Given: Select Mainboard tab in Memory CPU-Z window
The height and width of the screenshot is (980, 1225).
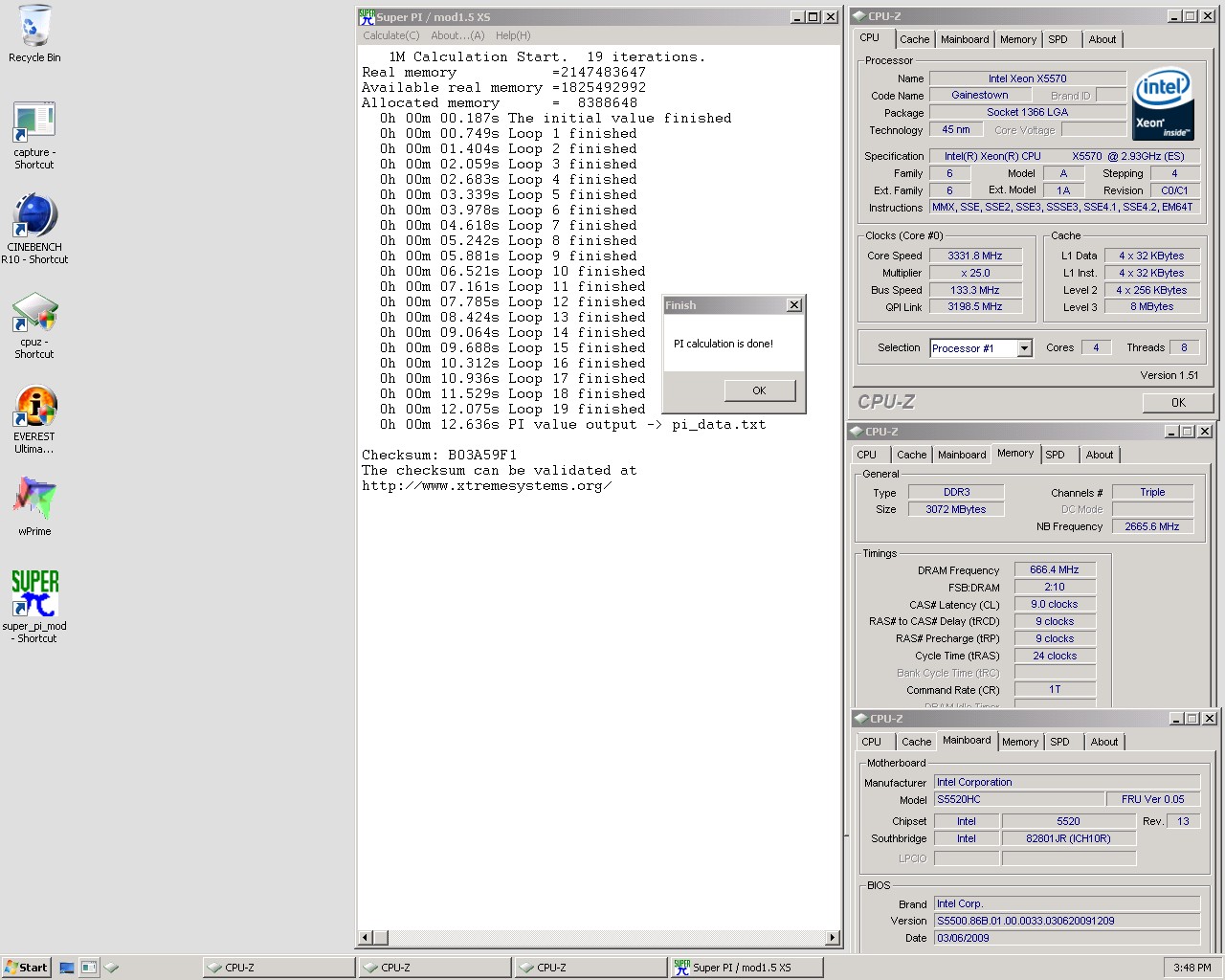Looking at the screenshot, I should click(962, 455).
